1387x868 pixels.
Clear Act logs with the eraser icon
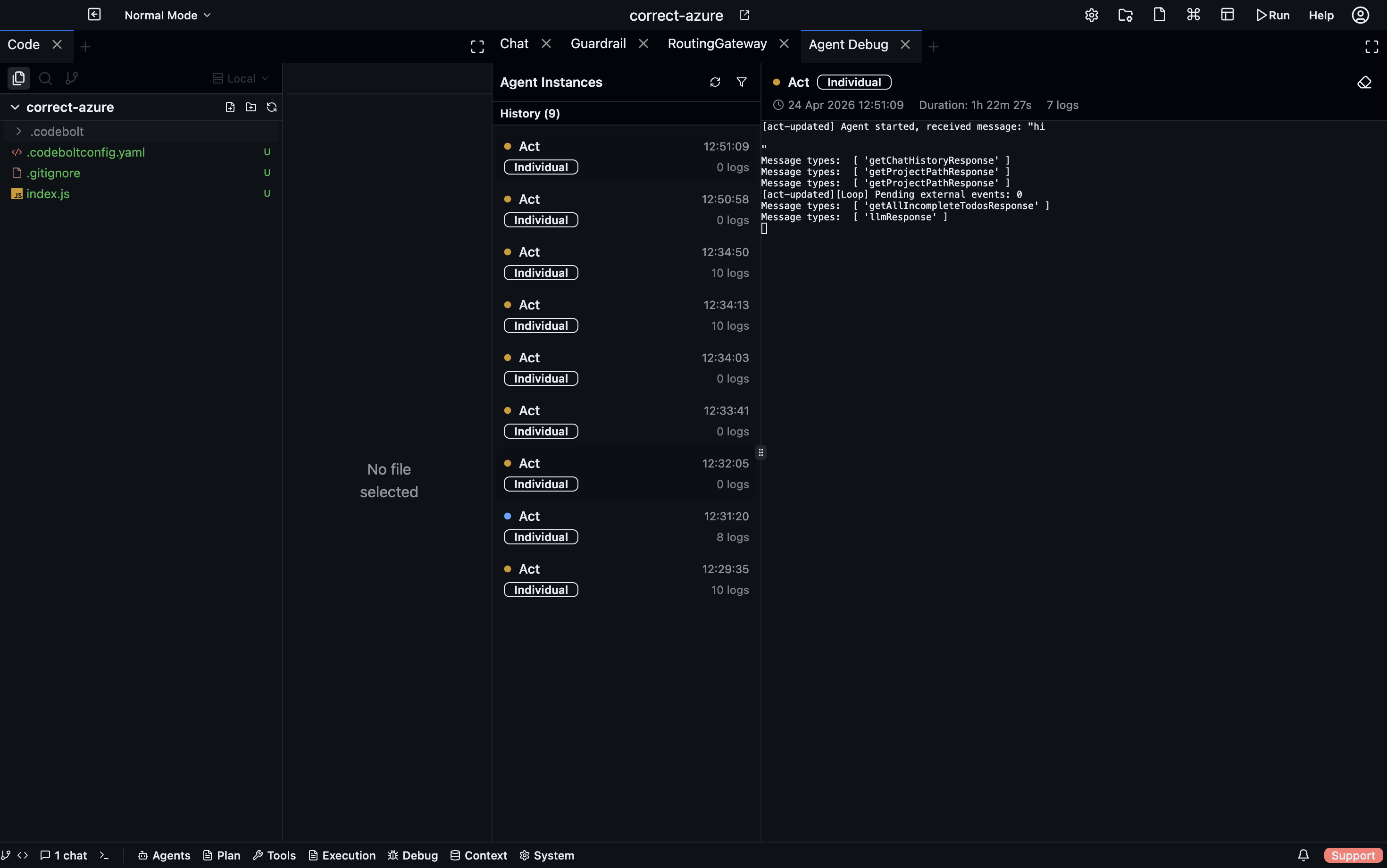click(x=1363, y=82)
